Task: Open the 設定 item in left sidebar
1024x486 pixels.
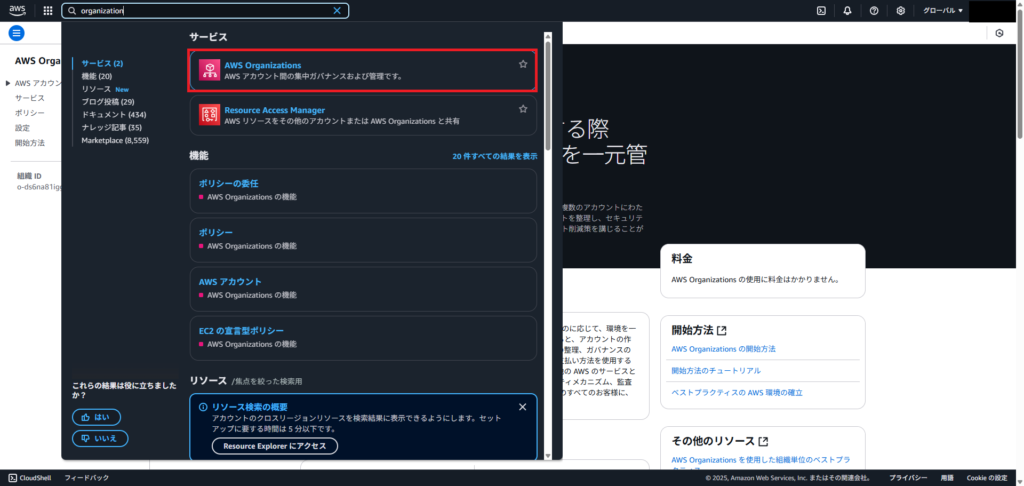Action: coord(22,128)
